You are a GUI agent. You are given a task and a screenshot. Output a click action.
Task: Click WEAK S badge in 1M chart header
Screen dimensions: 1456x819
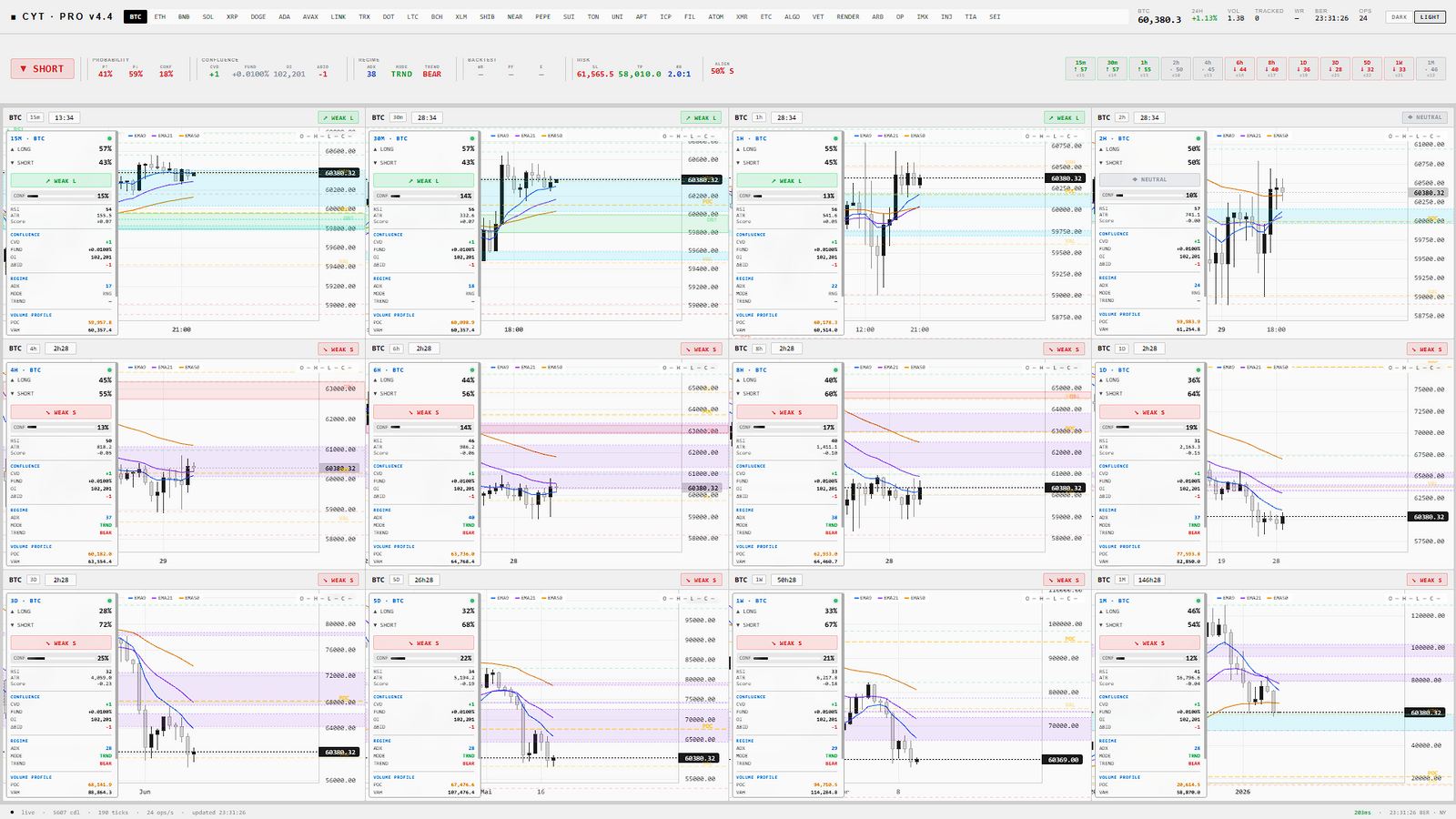pos(1428,580)
